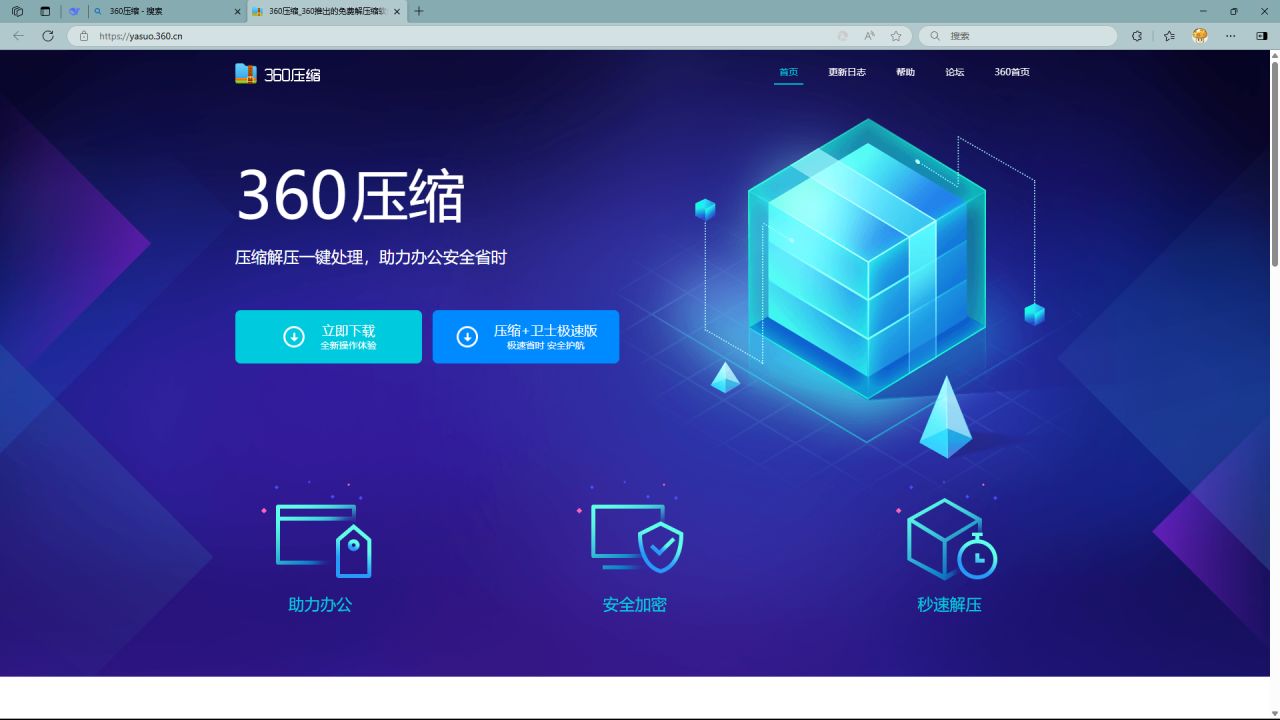Image resolution: width=1280 pixels, height=720 pixels.
Task: Open the 论坛 nav item
Action: 955,72
